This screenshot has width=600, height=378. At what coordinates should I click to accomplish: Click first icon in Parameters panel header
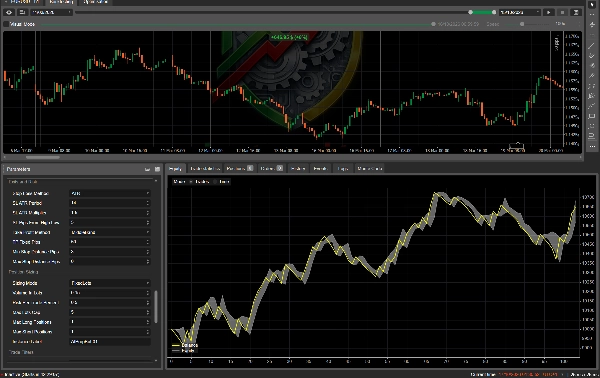[x=147, y=169]
